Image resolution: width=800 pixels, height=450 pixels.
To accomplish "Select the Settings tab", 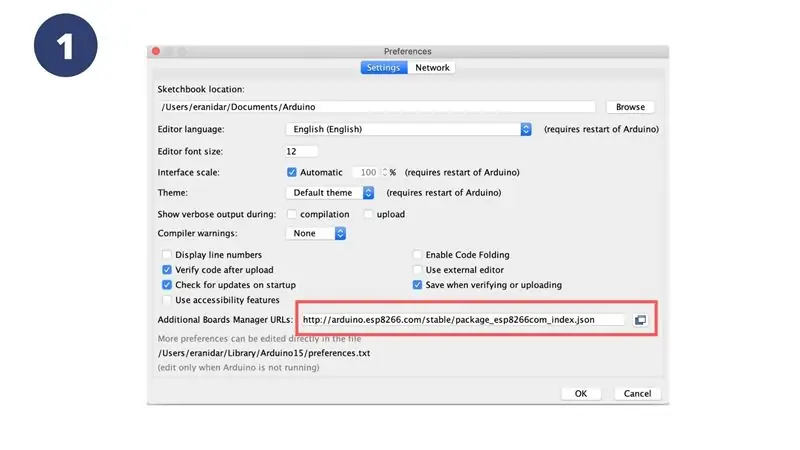I will pyautogui.click(x=384, y=68).
